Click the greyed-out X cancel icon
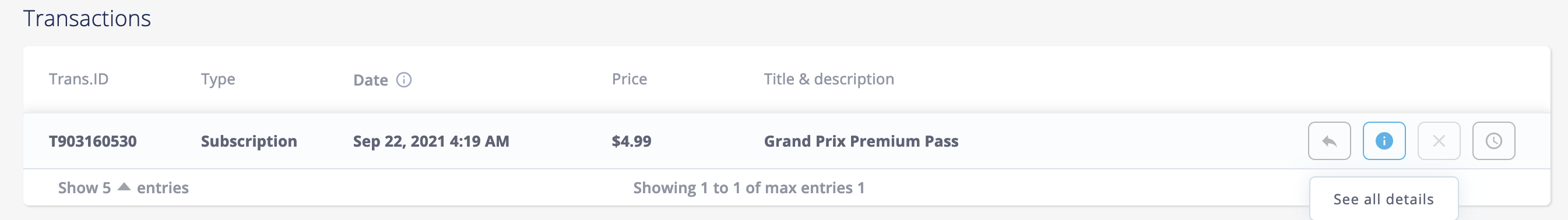1568x220 pixels. coord(1439,141)
